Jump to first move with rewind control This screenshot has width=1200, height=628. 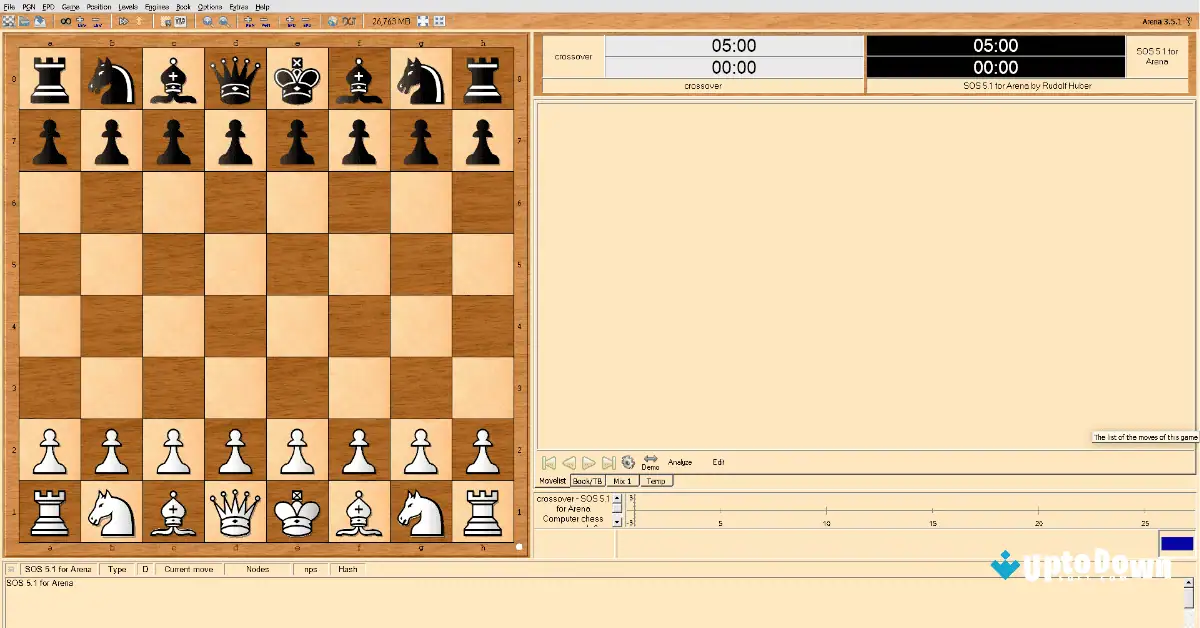(548, 462)
